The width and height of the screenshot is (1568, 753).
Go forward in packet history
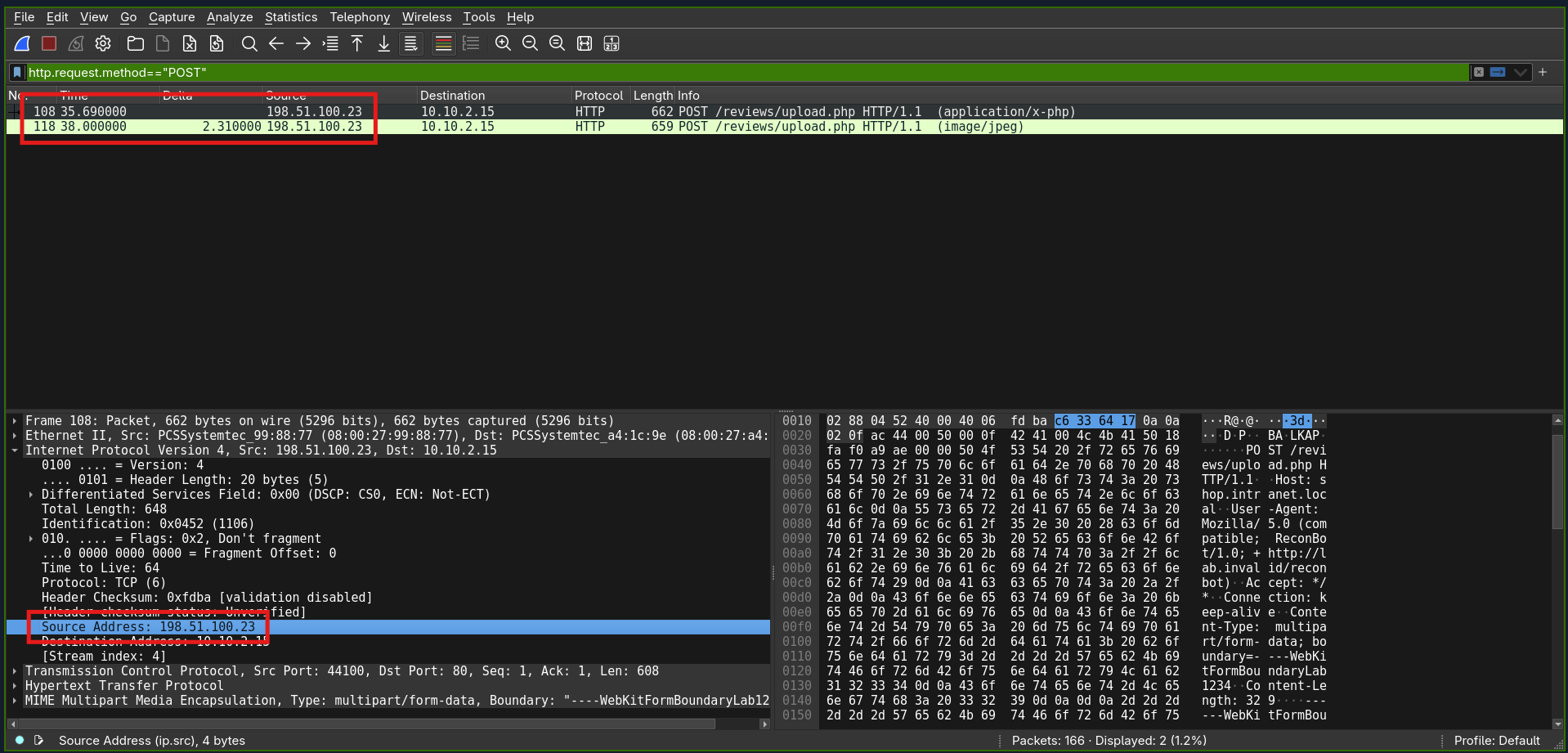(x=303, y=44)
